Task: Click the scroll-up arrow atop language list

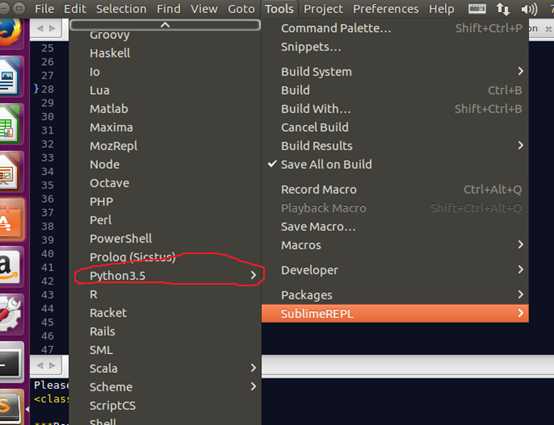Action: (165, 25)
